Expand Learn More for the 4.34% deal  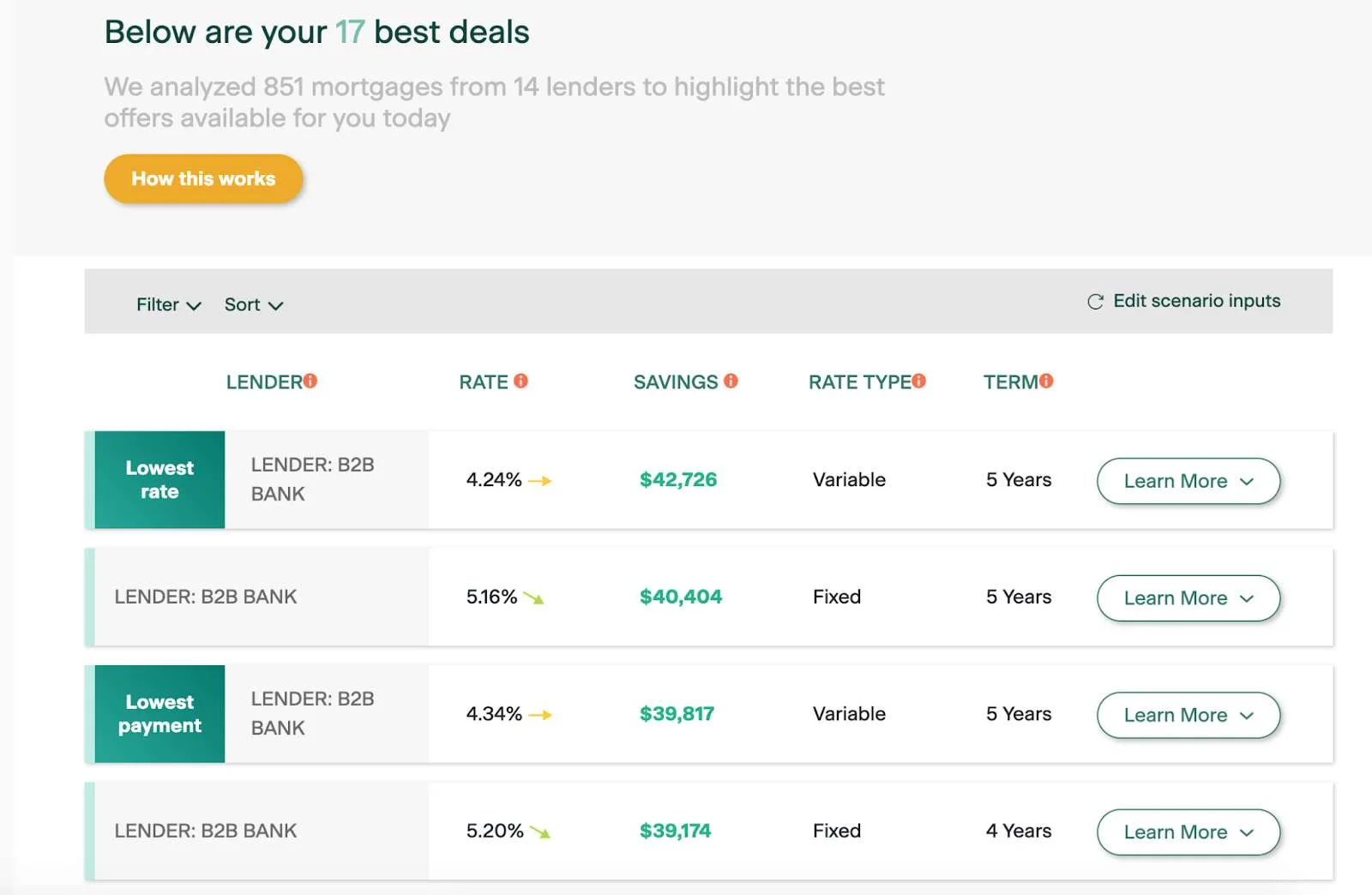[x=1188, y=715]
